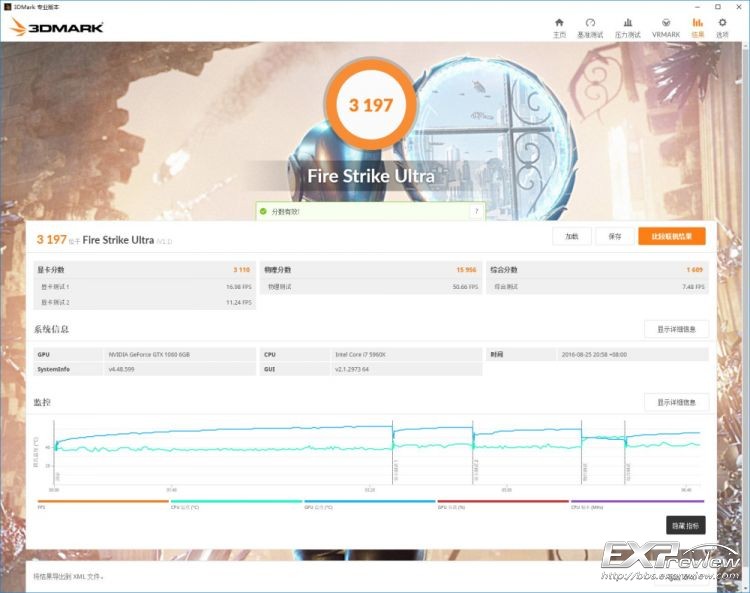
Task: Click the combined score value 1 609
Action: 695,270
